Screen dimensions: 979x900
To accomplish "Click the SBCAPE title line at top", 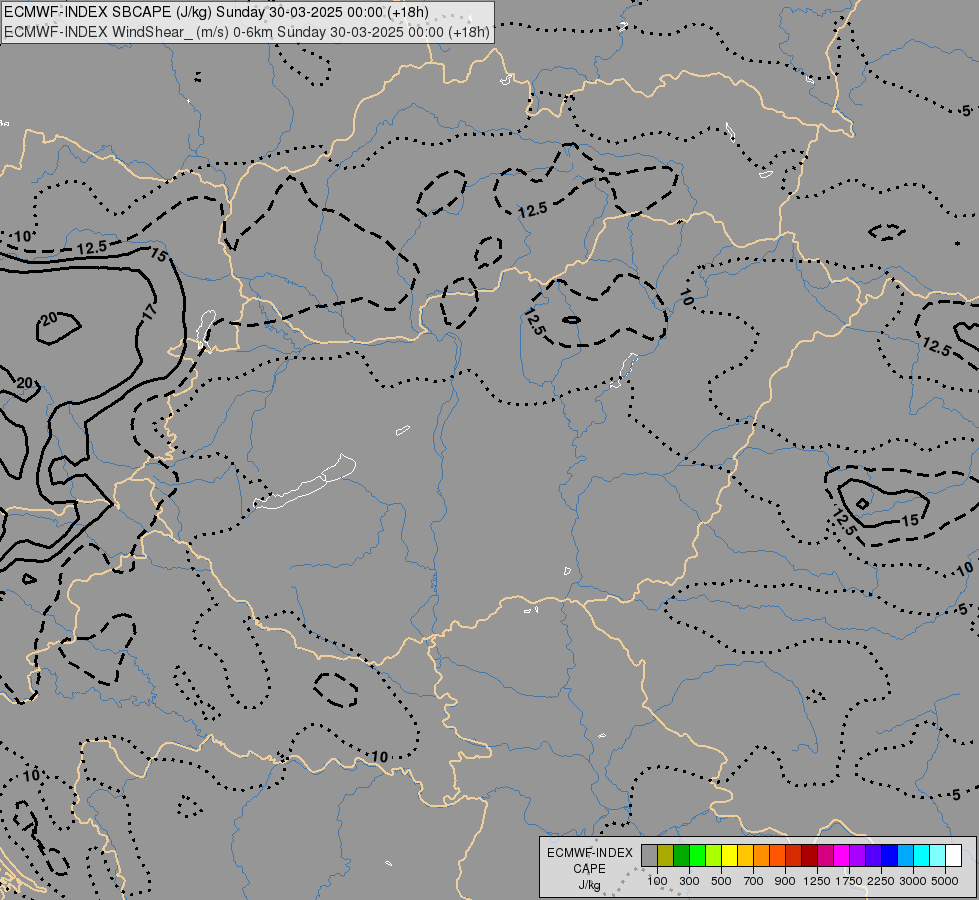I will [x=216, y=12].
